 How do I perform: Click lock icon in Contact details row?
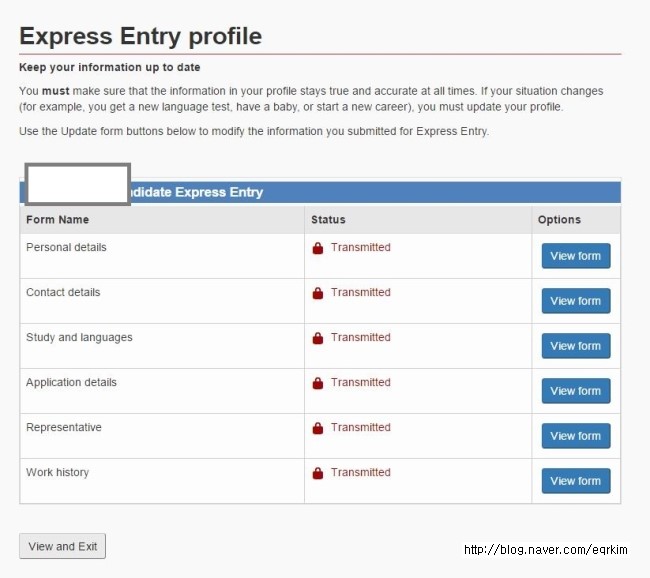318,293
